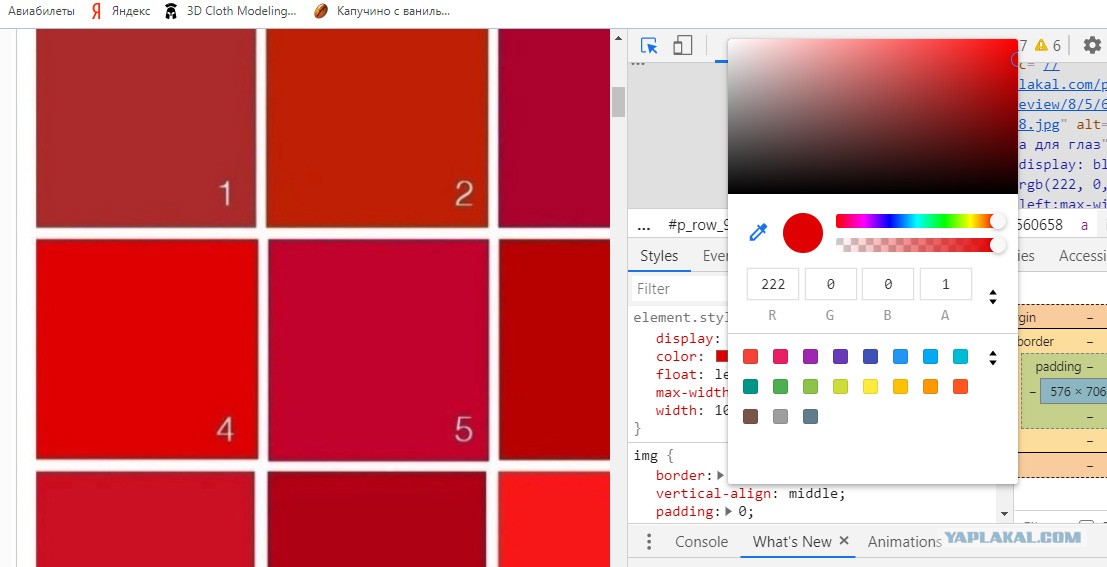This screenshot has height=567, width=1107.
Task: Pick the light green palette swatch
Action: [x=810, y=386]
